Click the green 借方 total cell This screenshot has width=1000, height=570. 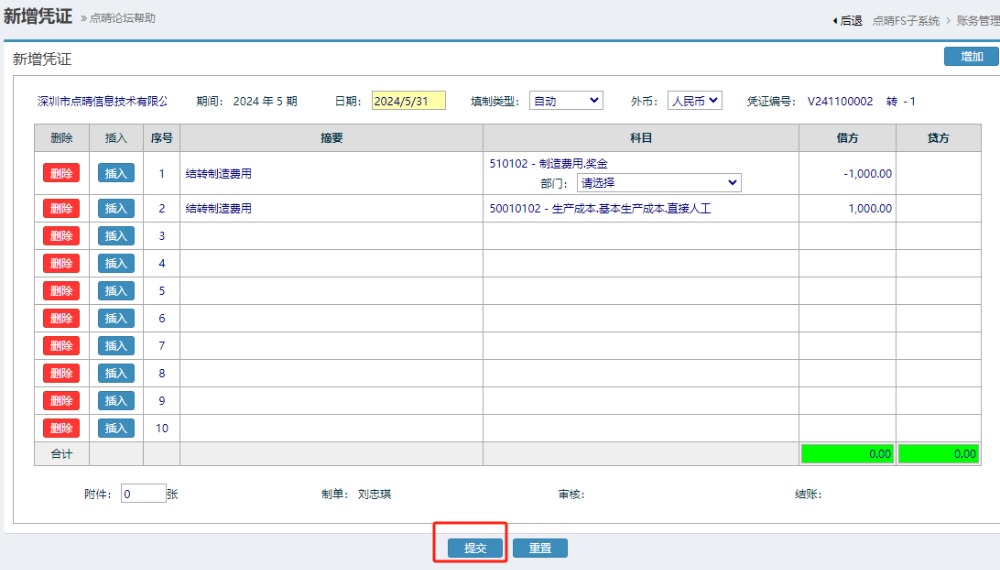[x=846, y=454]
